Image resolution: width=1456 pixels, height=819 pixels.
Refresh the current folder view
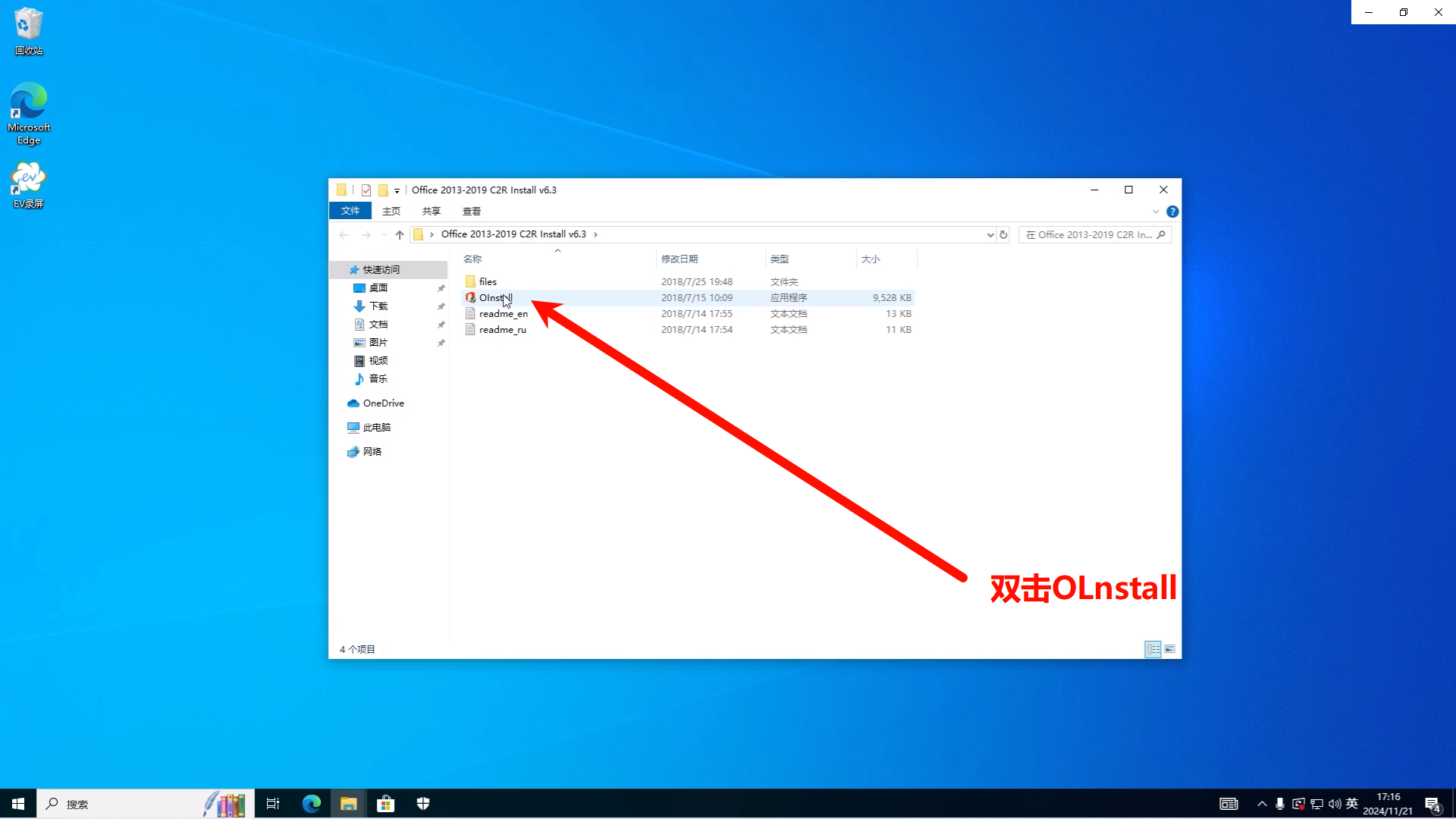[x=1003, y=234]
